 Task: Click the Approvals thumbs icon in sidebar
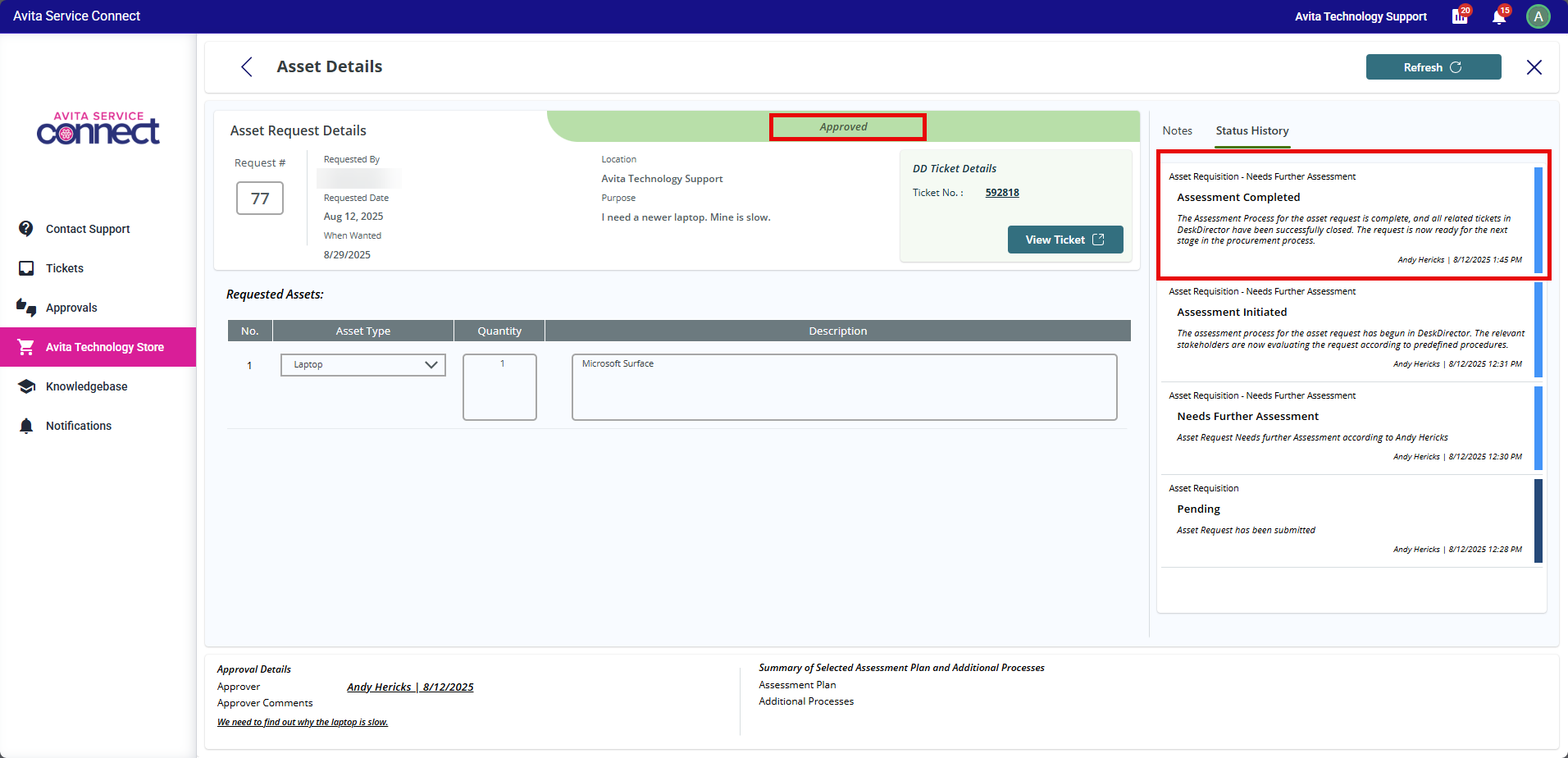26,308
